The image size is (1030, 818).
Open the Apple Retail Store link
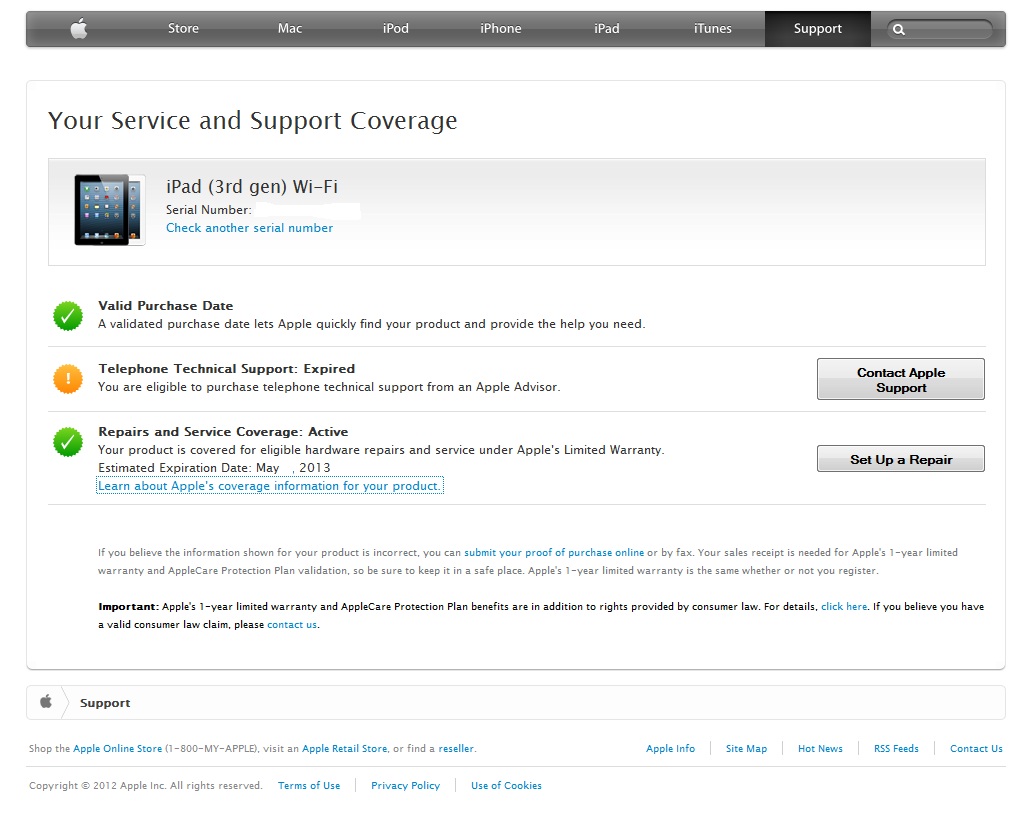344,748
